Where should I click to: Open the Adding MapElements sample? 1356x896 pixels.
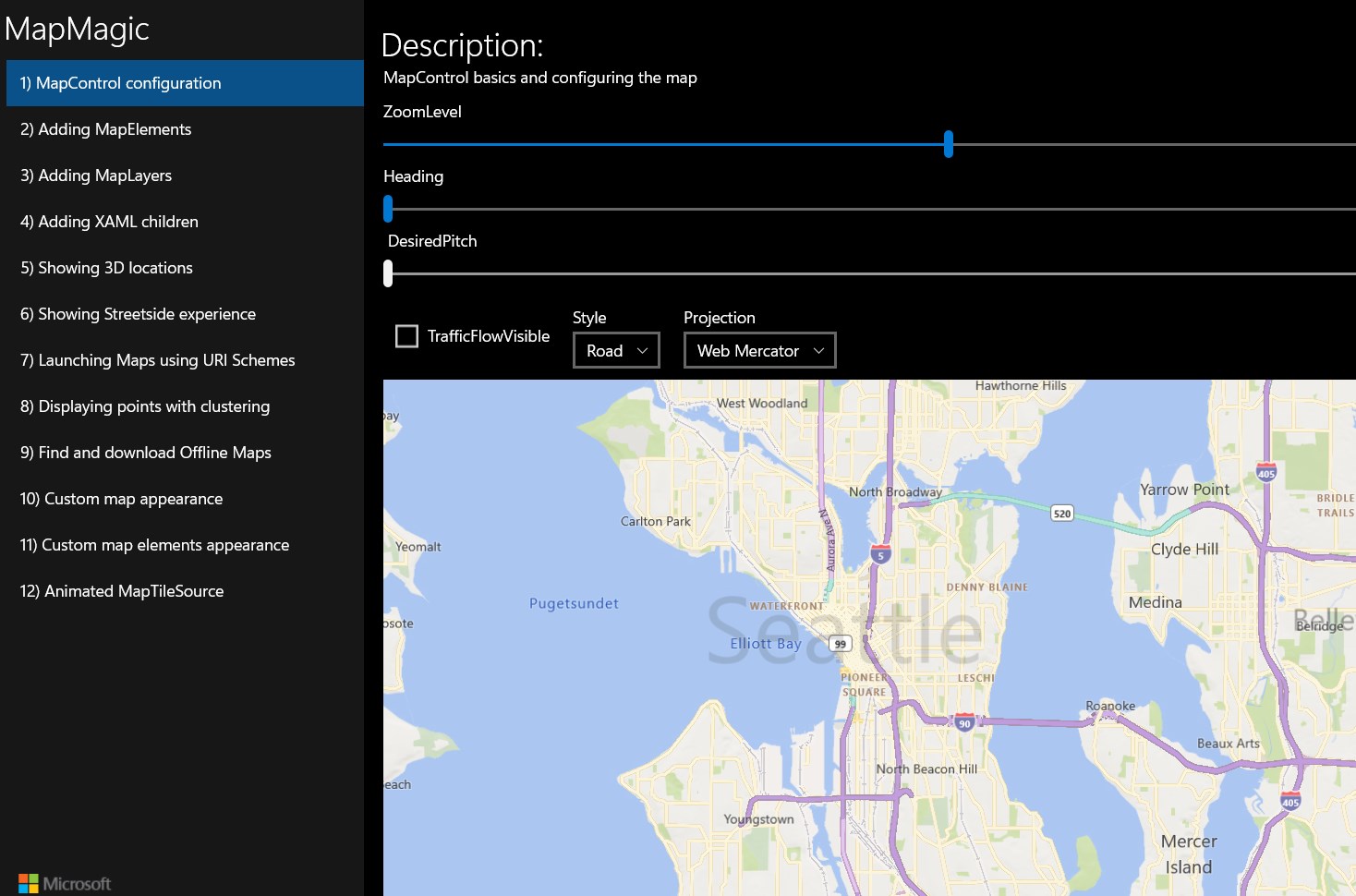click(106, 129)
